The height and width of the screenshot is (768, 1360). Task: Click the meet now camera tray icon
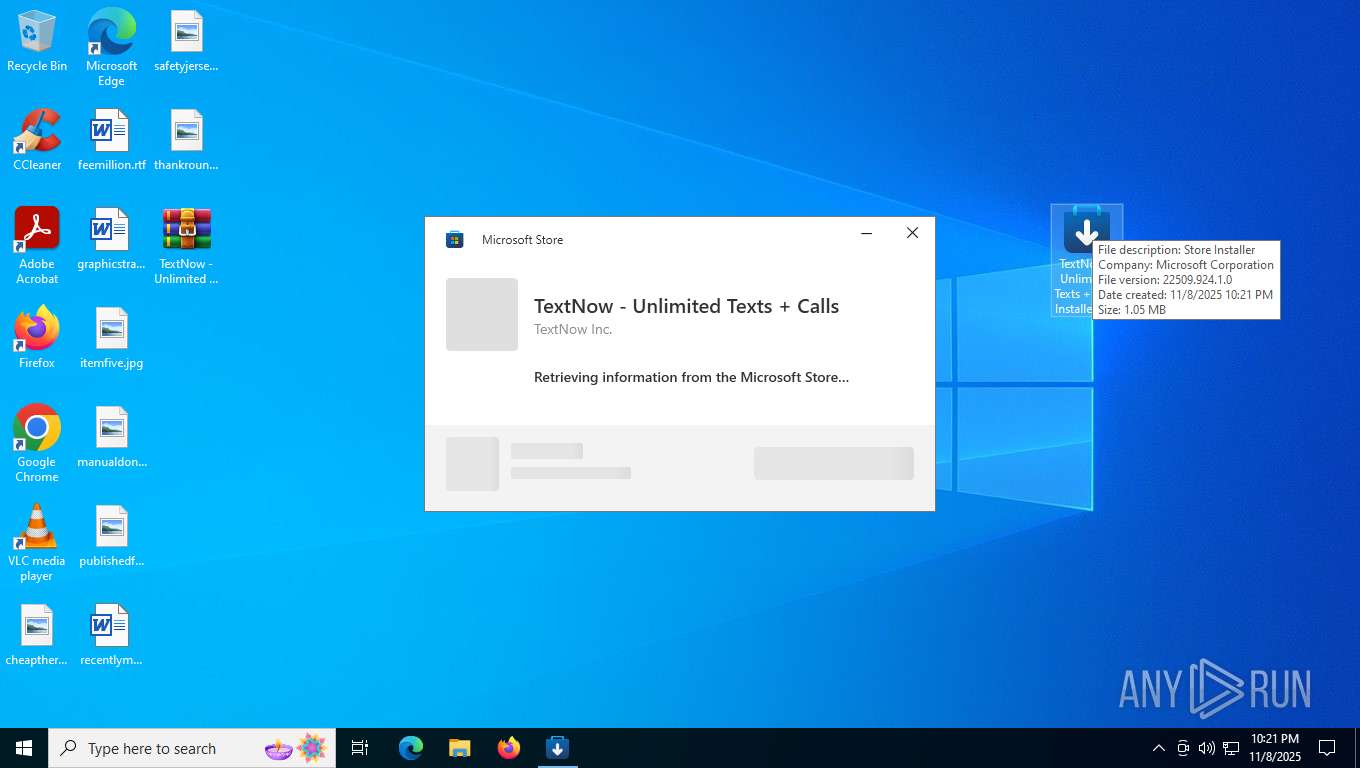point(1183,748)
